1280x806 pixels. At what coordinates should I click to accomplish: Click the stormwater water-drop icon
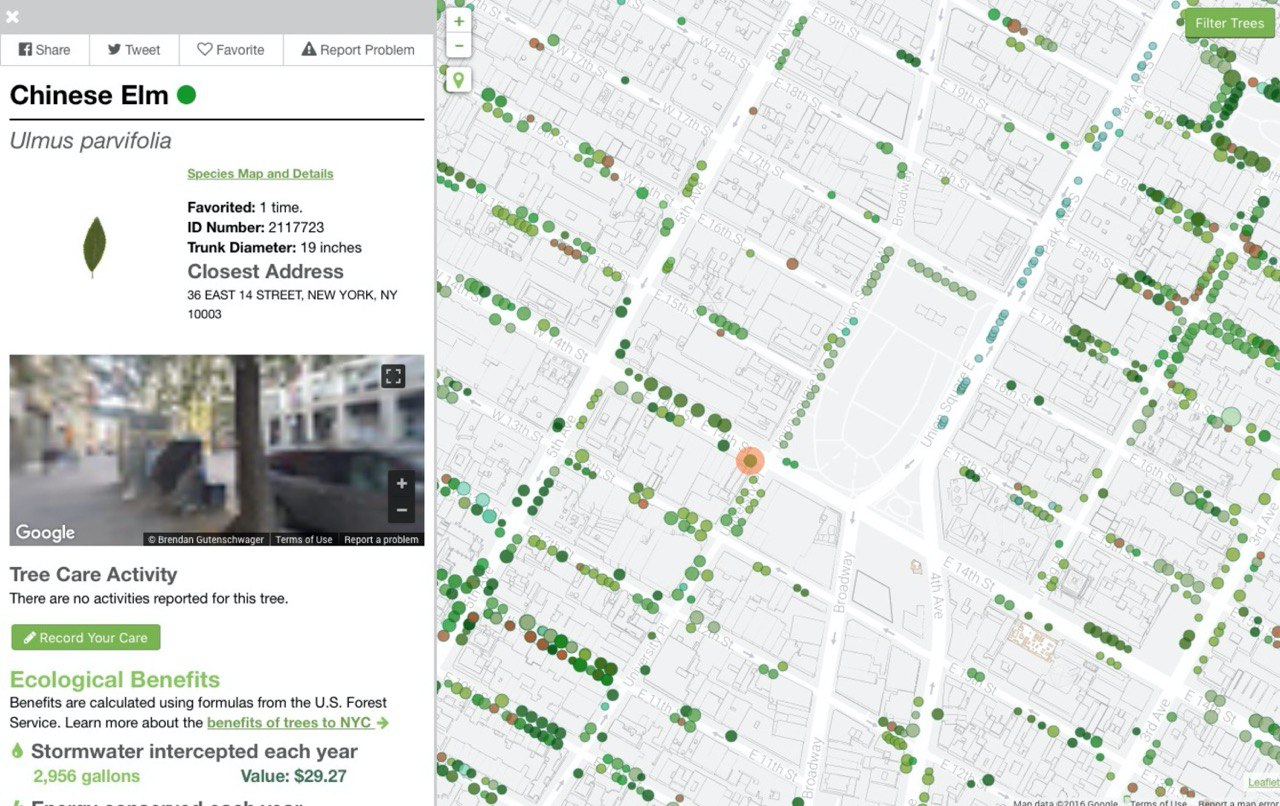17,751
